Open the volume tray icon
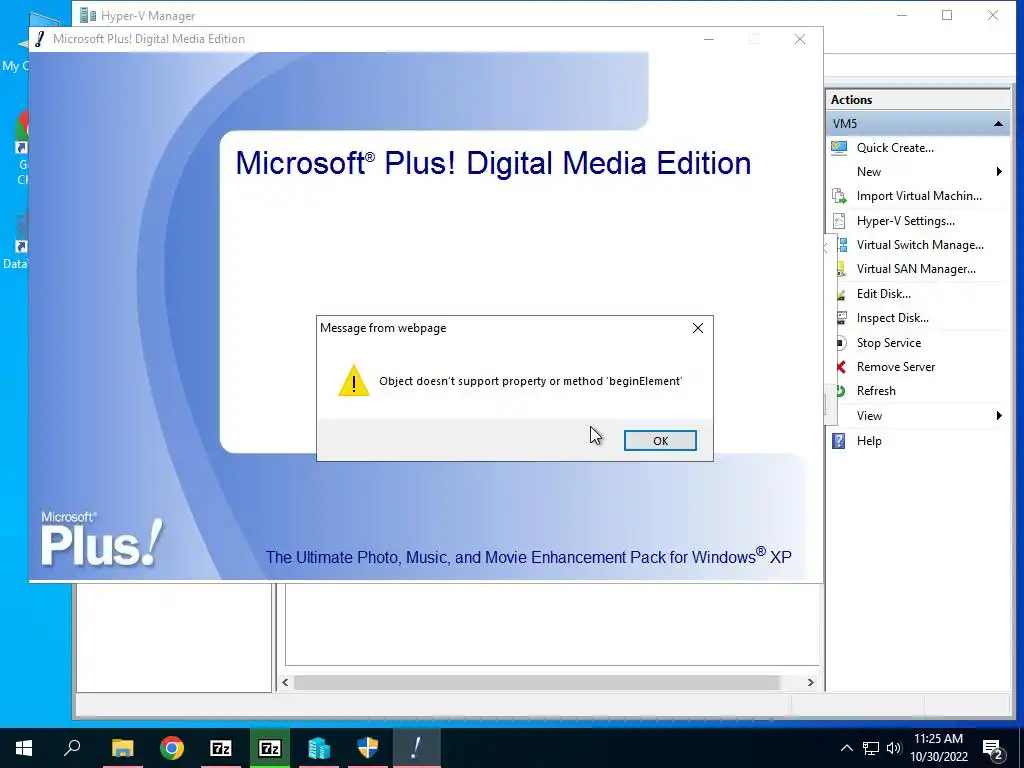The image size is (1024, 768). point(894,748)
